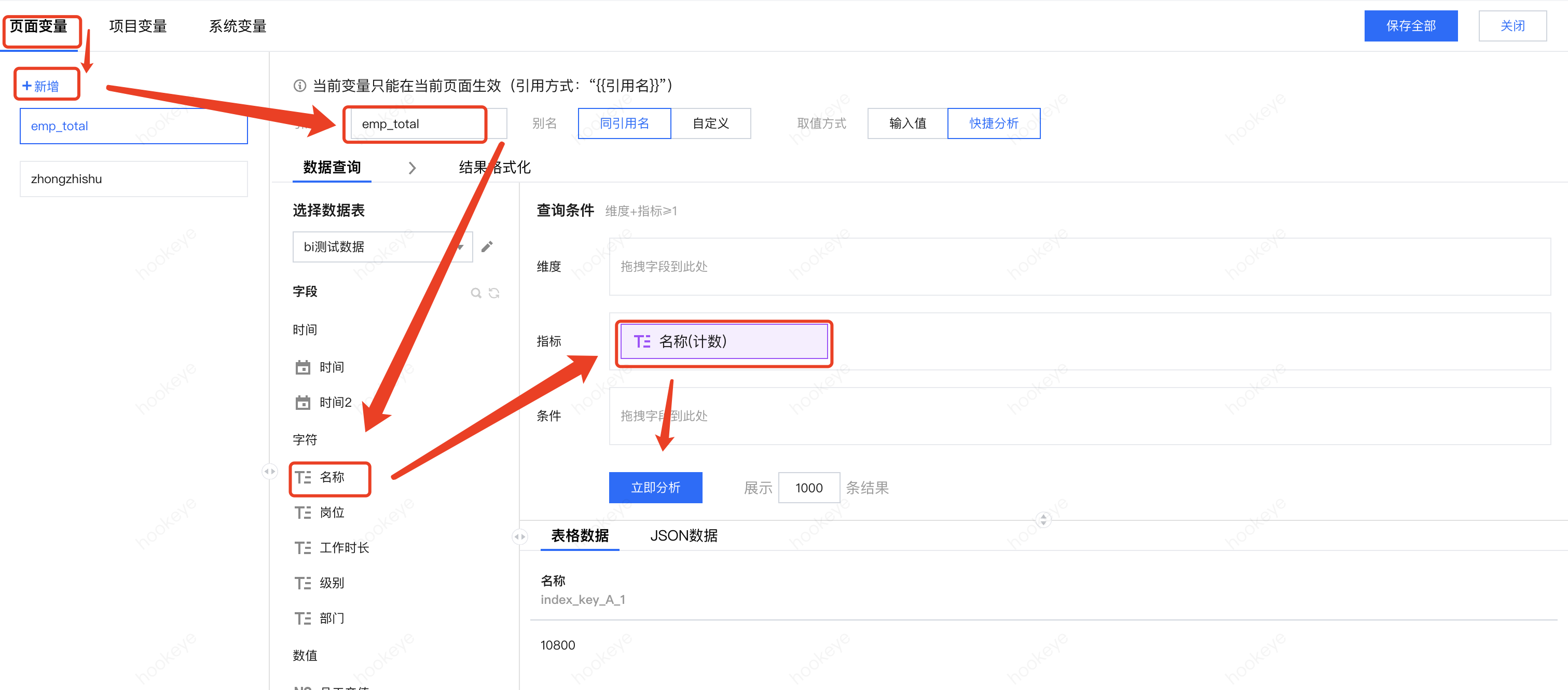The image size is (1568, 690).
Task: Open the bi测试数据 data table dropdown
Action: (382, 247)
